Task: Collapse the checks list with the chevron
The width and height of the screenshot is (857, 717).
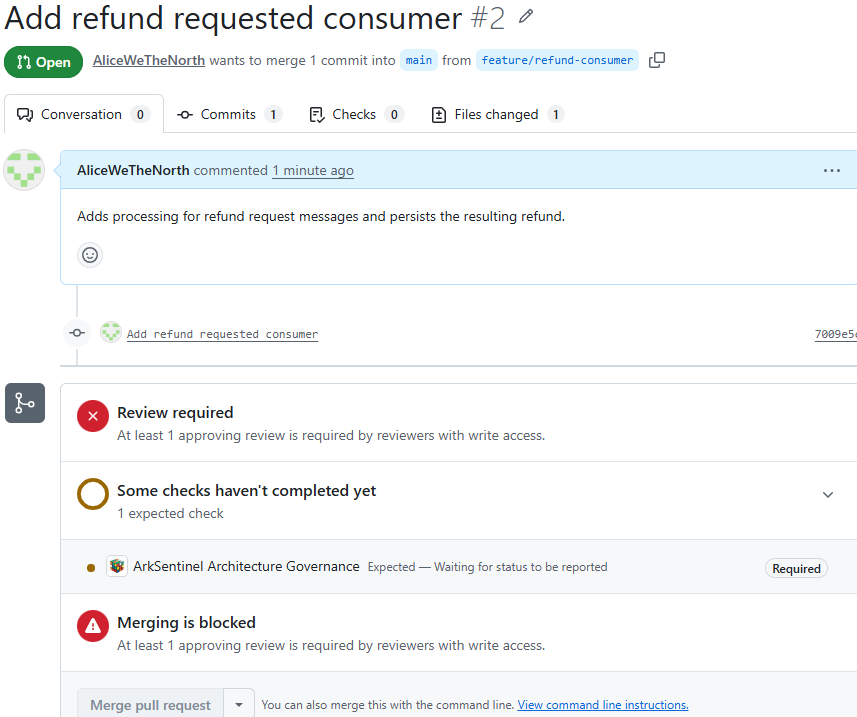Action: pos(827,495)
